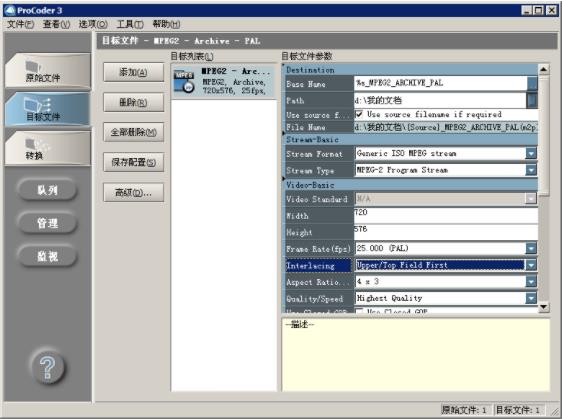Minimize the ProCoder 3 window
The width and height of the screenshot is (562, 420).
[526, 11]
